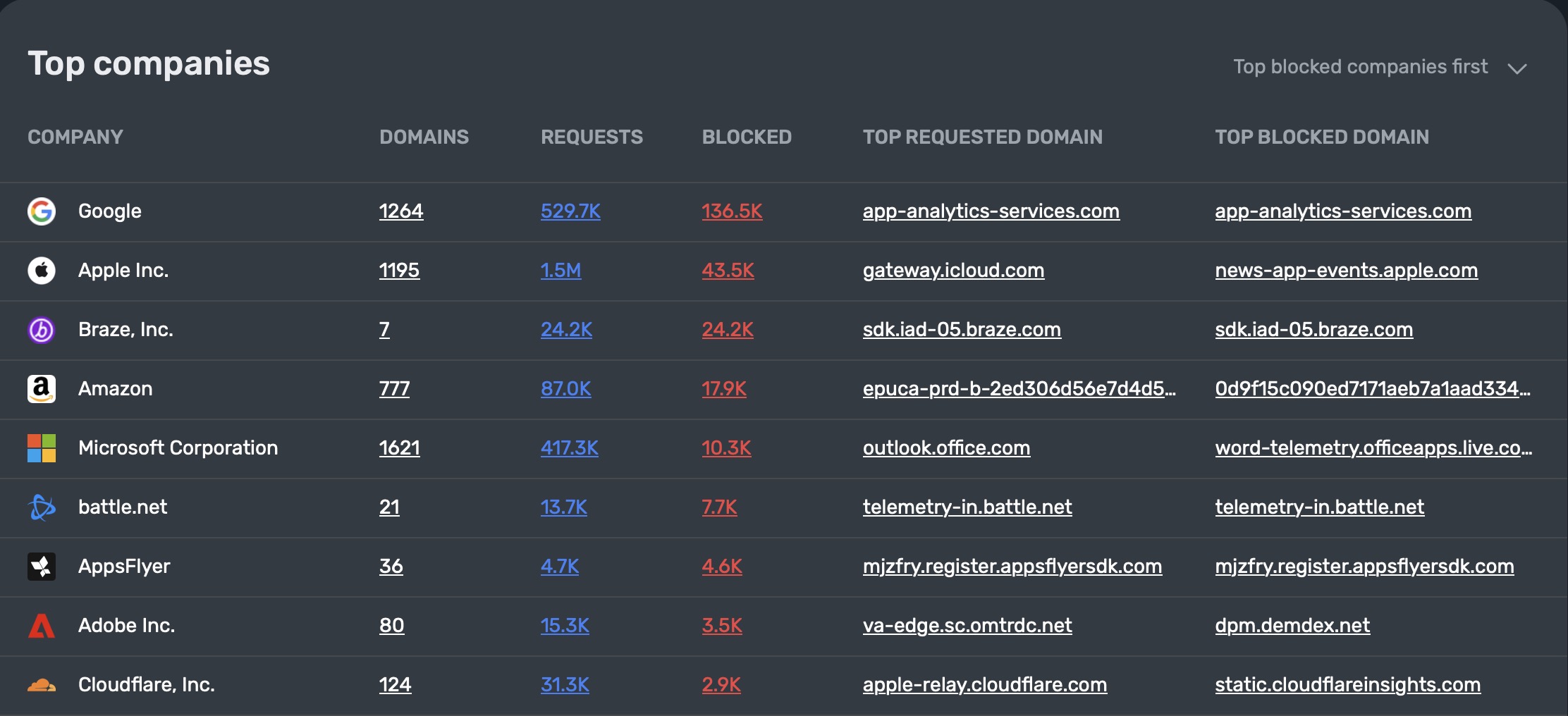This screenshot has height=716, width=1568.
Task: Open Apple Inc.'s 1195 domains link
Action: (399, 271)
